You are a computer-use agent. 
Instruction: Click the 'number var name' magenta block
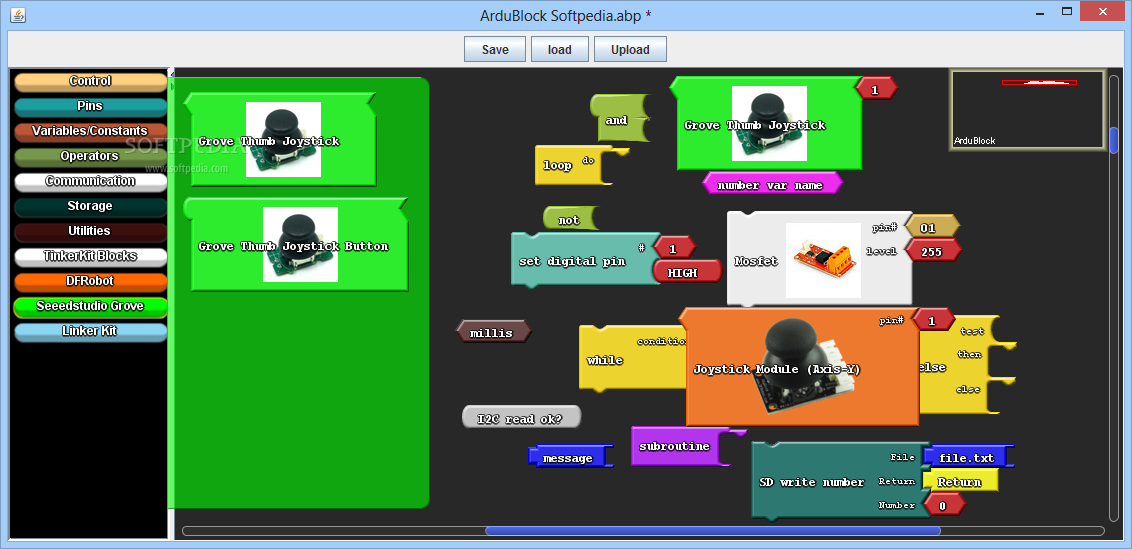point(772,185)
